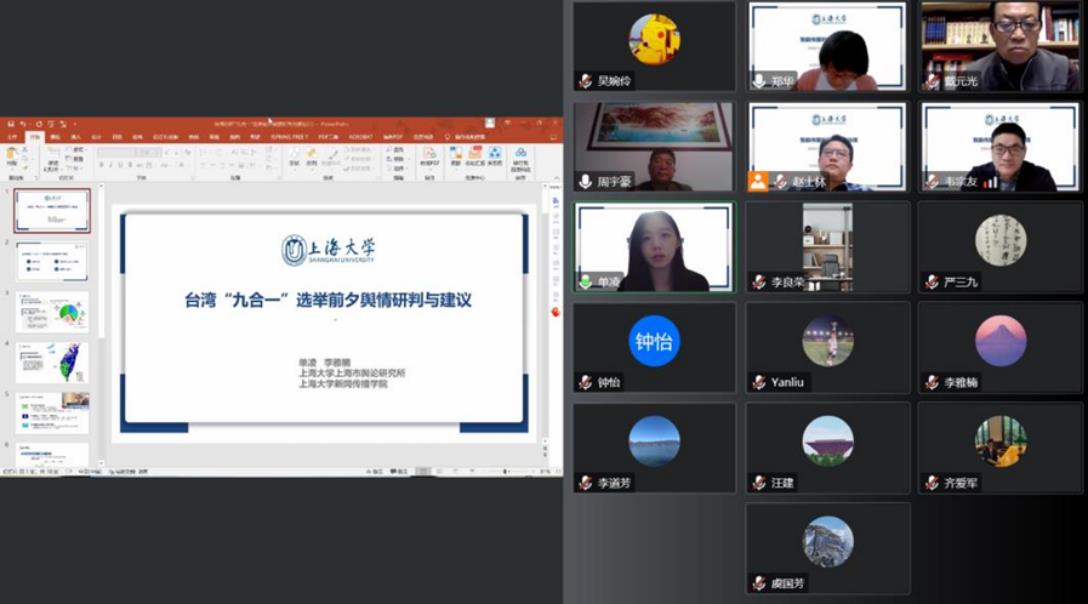Switch to the 插入 (Insert) ribbon tab
The width and height of the screenshot is (1088, 604).
coord(76,137)
